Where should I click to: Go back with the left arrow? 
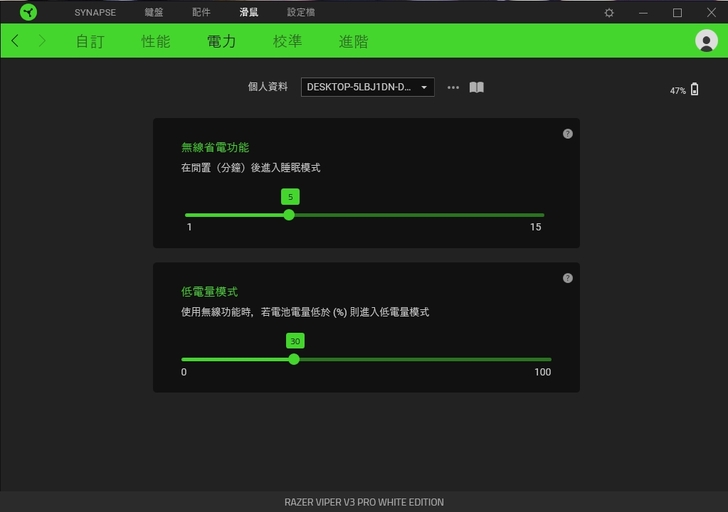tap(15, 41)
